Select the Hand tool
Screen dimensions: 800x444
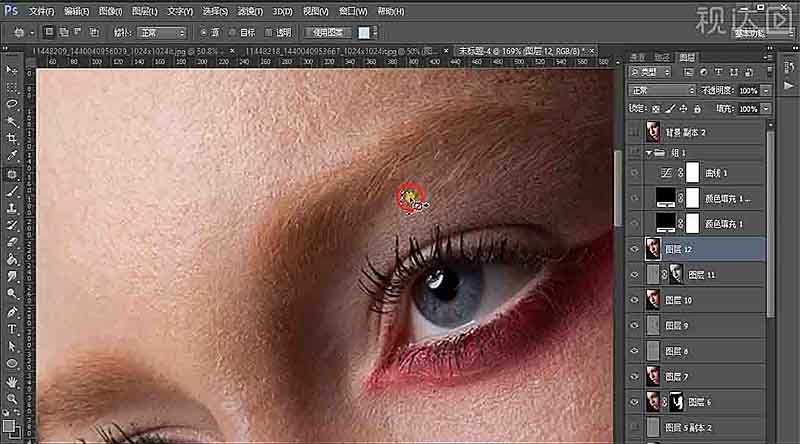12,381
